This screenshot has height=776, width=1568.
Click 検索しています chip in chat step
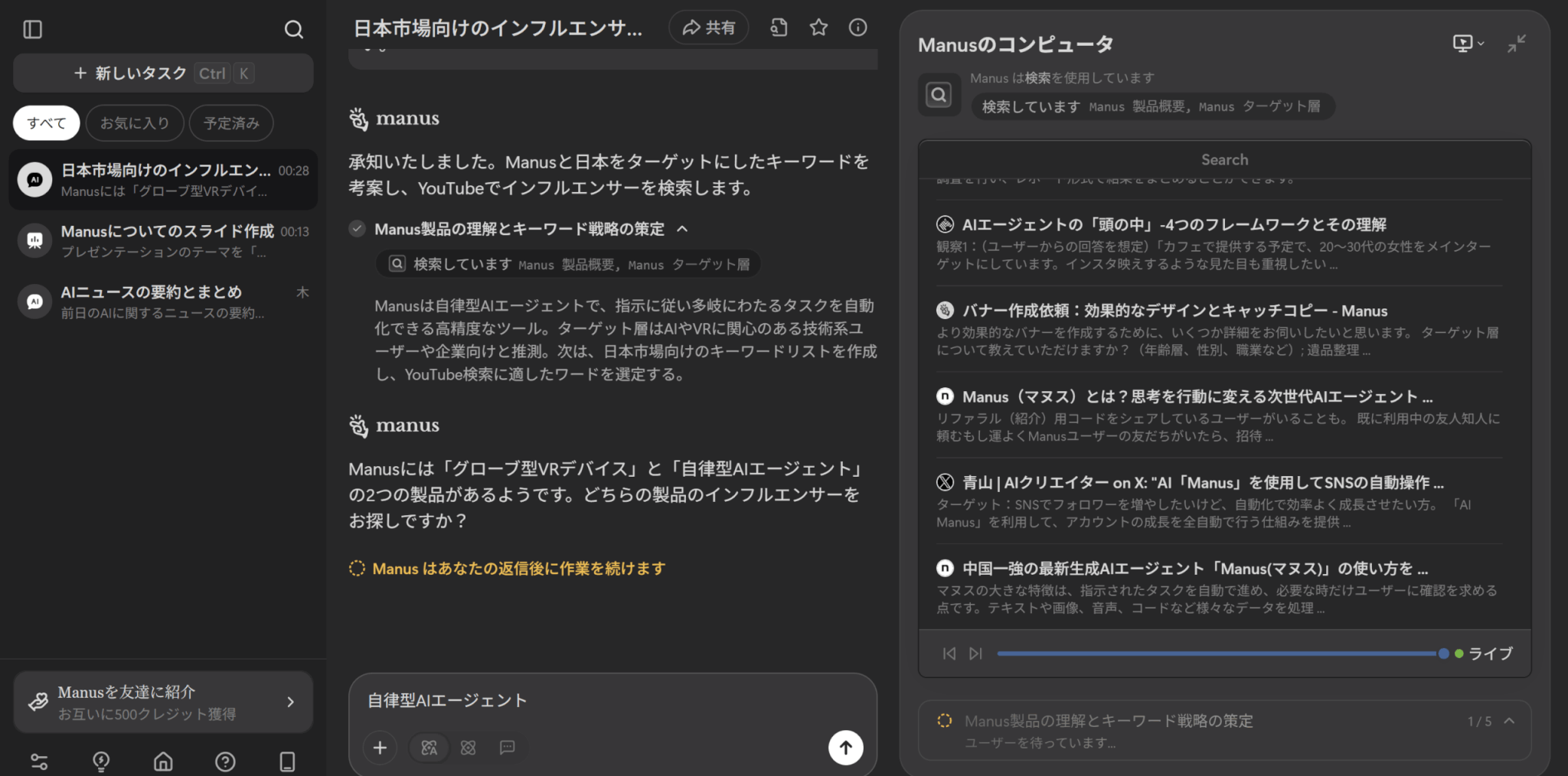coord(569,264)
